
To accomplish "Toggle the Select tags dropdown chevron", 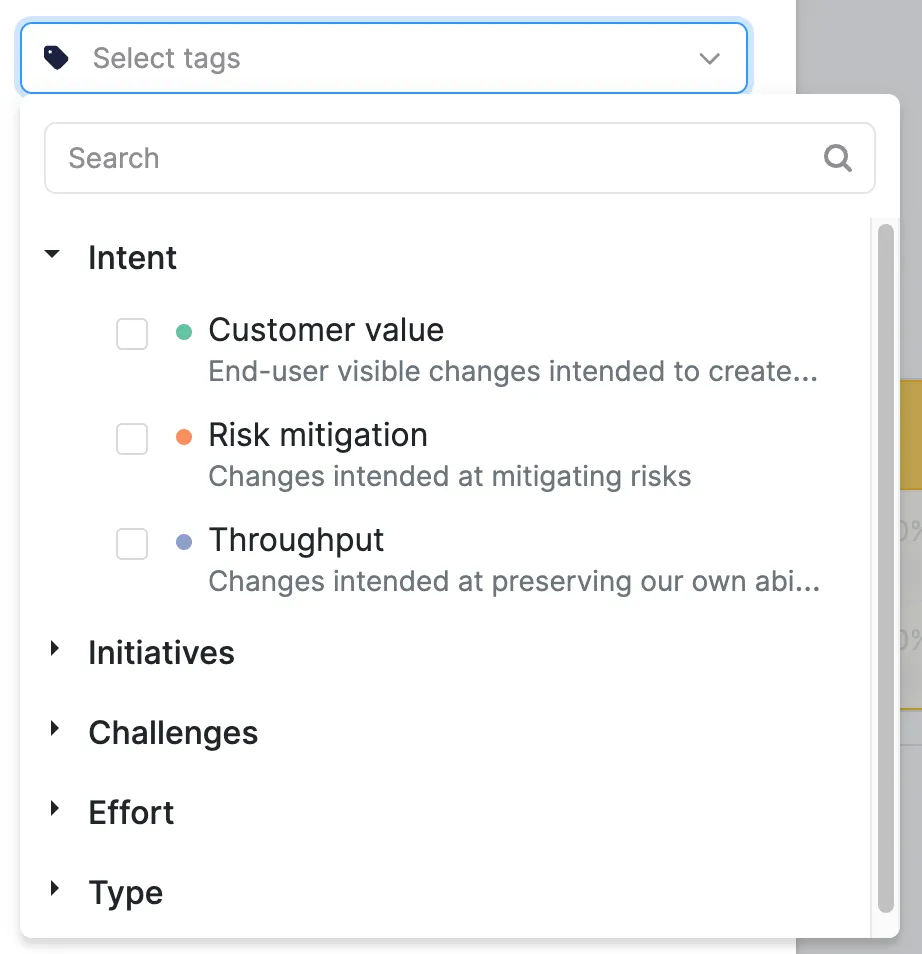I will pyautogui.click(x=710, y=58).
